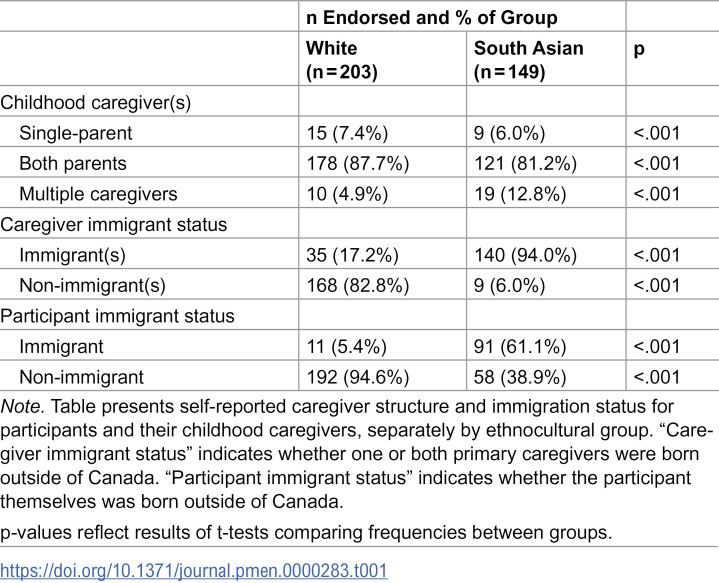Select the Multiple caregivers row label
Image resolution: width=719 pixels, height=583 pixels.
click(98, 194)
